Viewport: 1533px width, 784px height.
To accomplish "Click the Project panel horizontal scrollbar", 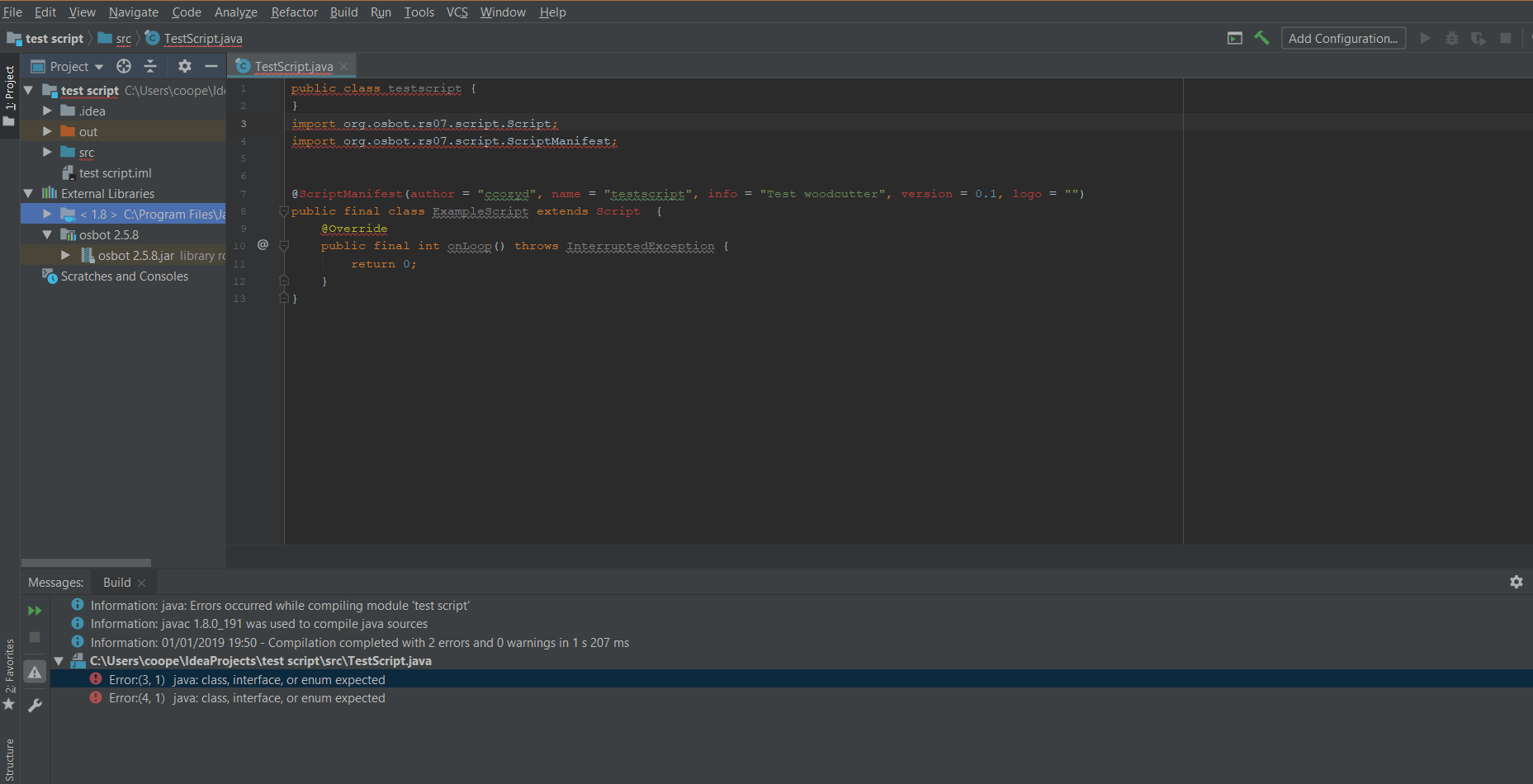I will tap(86, 563).
